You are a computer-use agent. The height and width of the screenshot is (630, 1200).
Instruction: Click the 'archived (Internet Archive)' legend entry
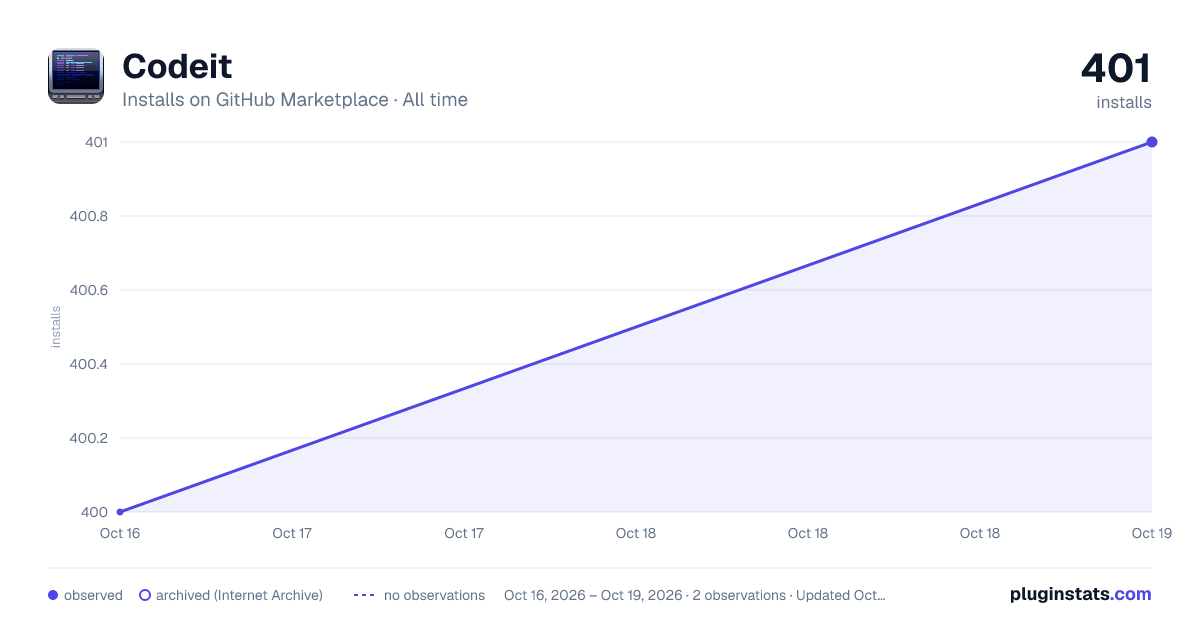[231, 595]
